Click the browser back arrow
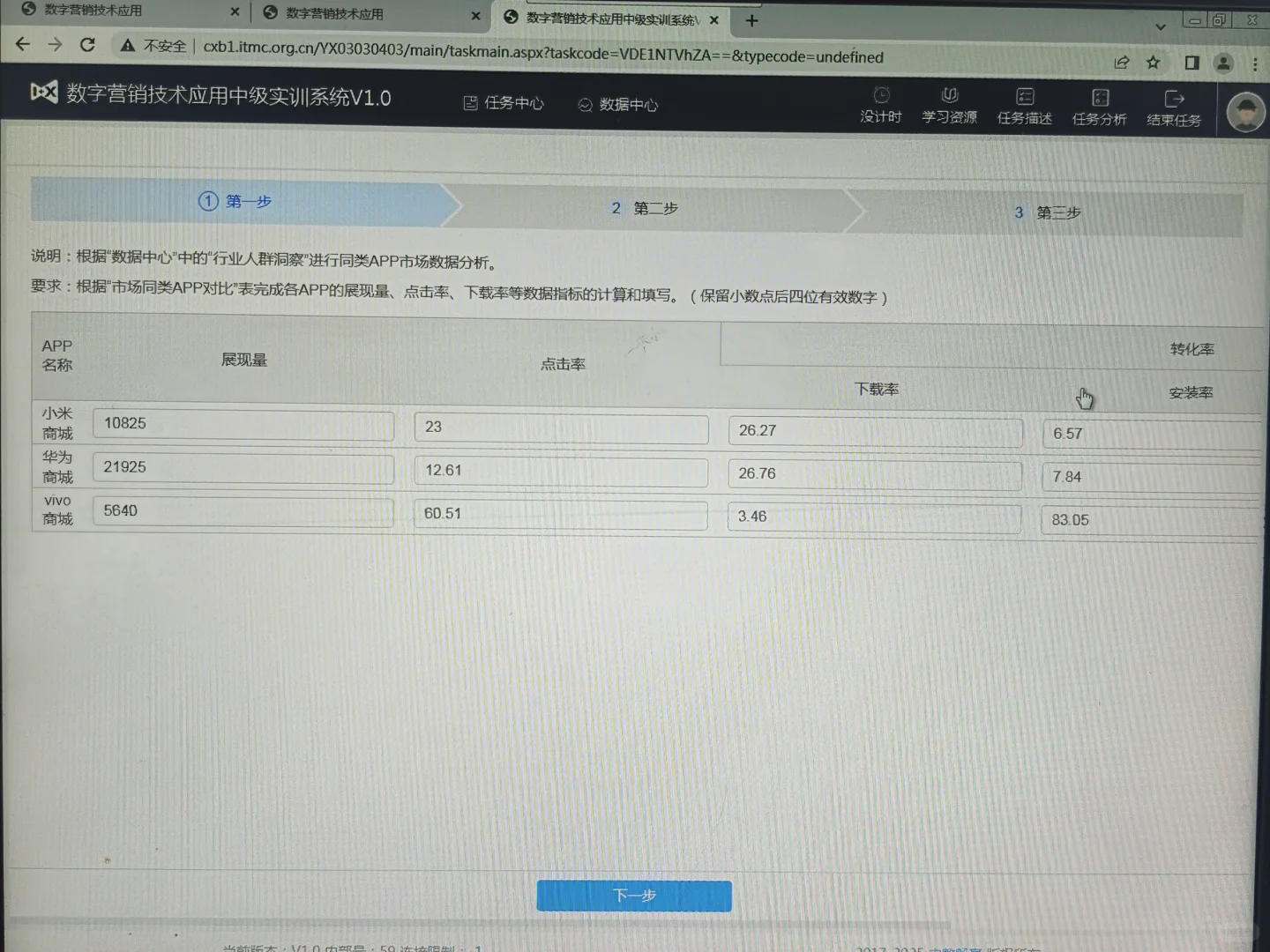This screenshot has height=952, width=1270. click(23, 44)
